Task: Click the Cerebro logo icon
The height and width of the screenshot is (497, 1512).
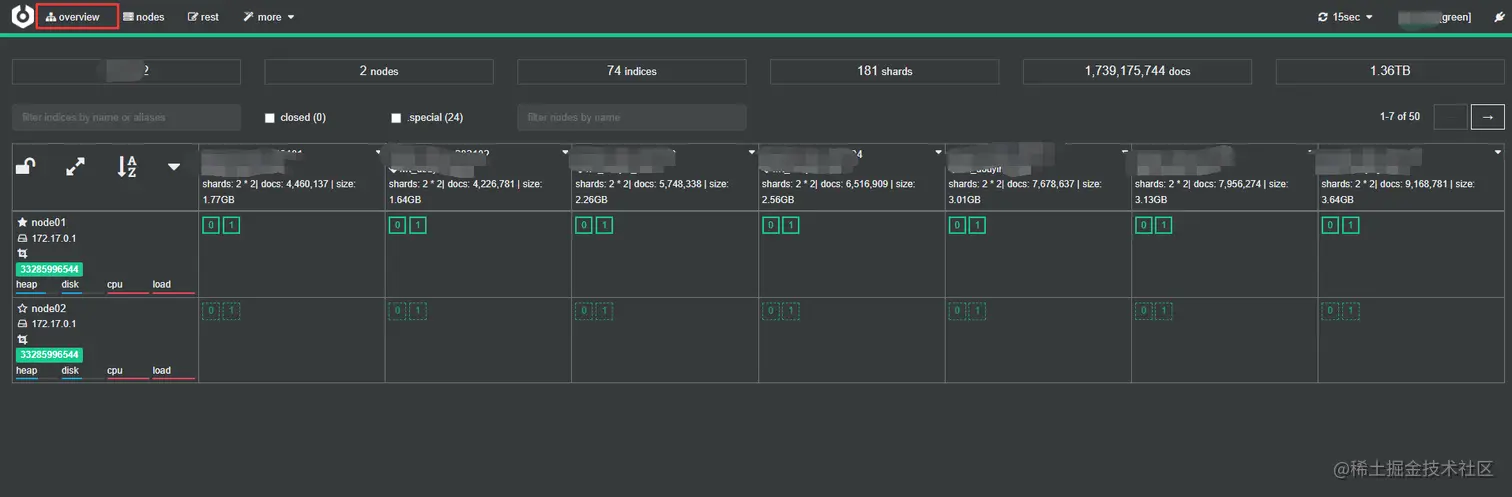Action: 22,17
